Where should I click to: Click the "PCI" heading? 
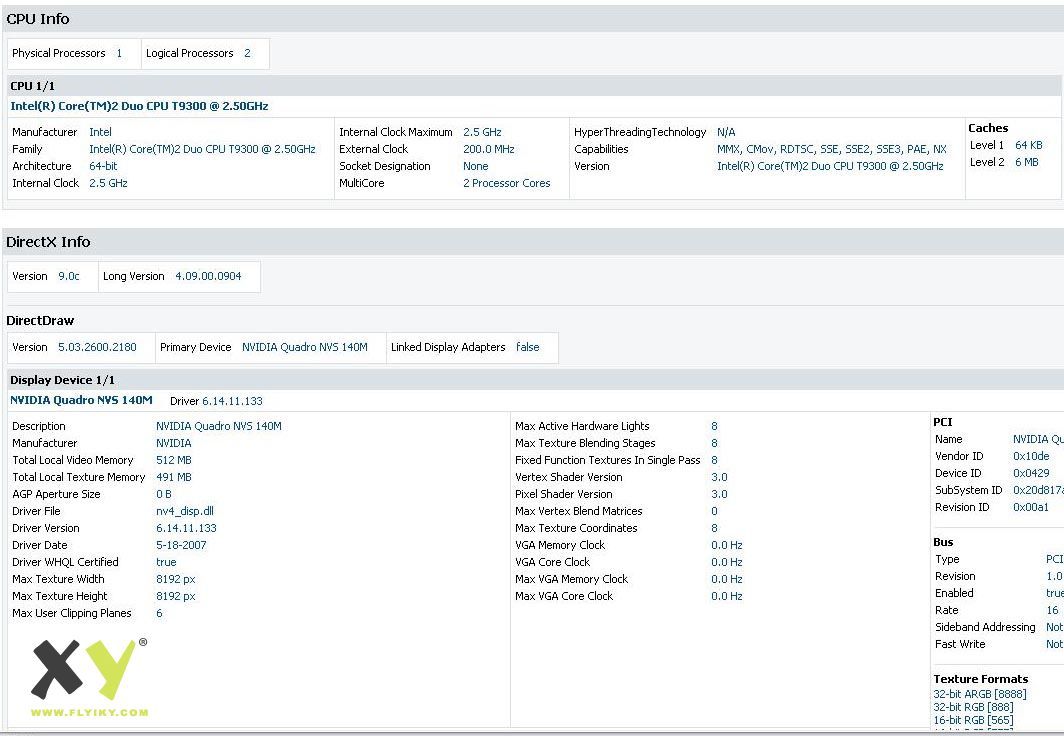(x=943, y=422)
